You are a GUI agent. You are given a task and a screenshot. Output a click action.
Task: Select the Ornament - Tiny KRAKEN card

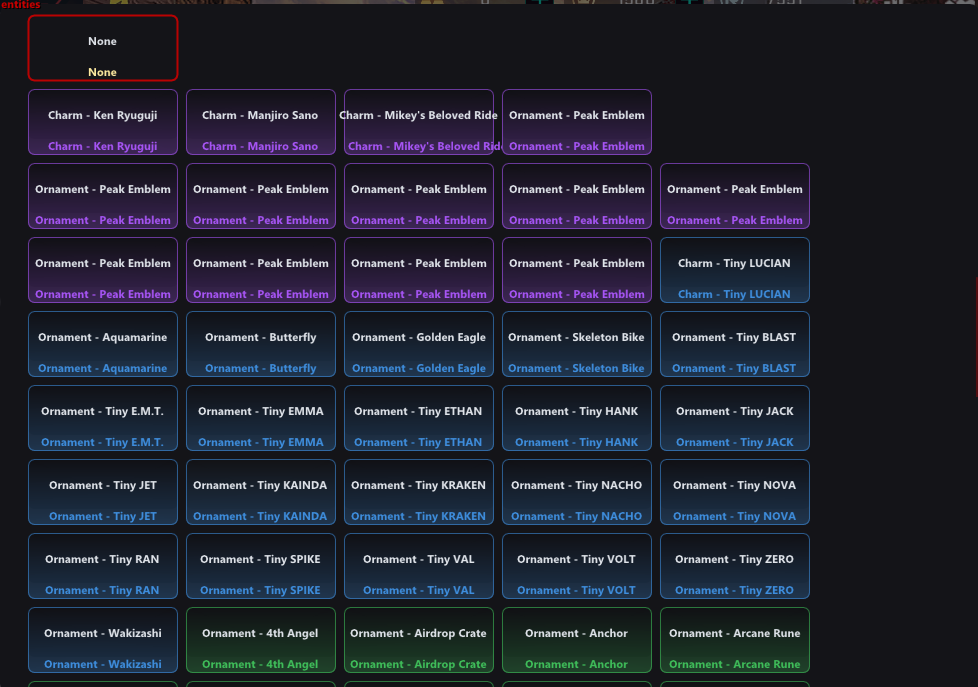point(419,492)
